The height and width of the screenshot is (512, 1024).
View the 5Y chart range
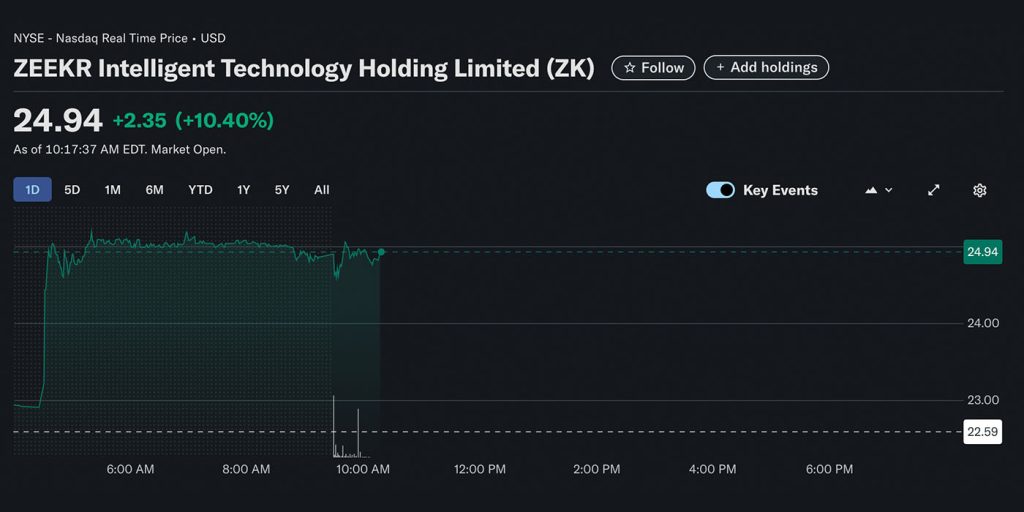pos(282,190)
